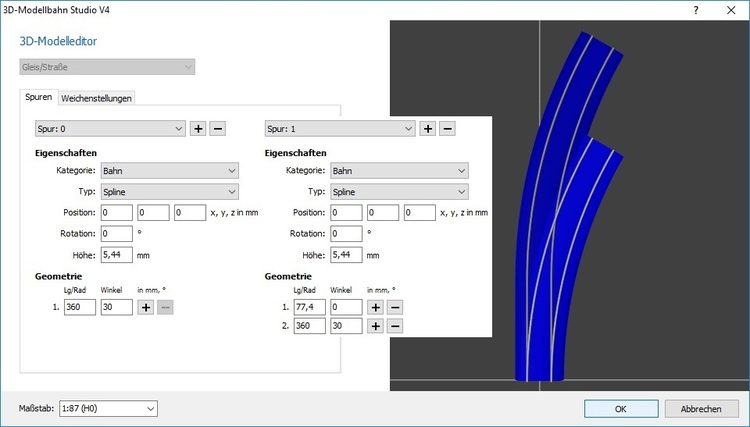The image size is (750, 427).
Task: Confirm with the OK button
Action: [621, 409]
